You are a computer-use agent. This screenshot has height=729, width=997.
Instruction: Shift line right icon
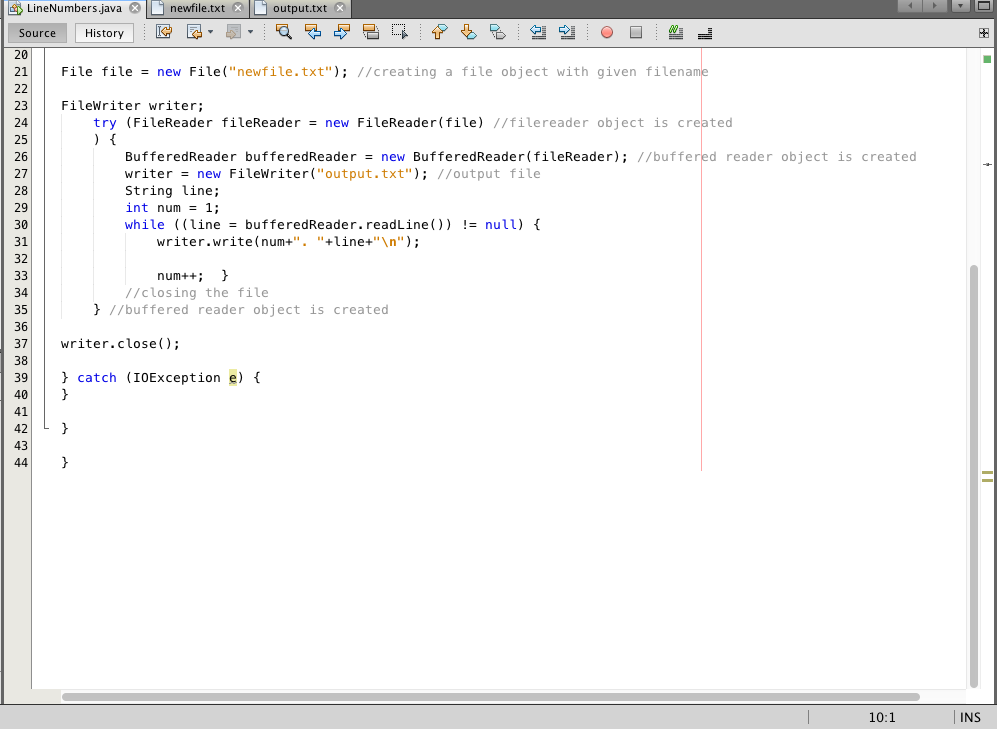tap(567, 32)
